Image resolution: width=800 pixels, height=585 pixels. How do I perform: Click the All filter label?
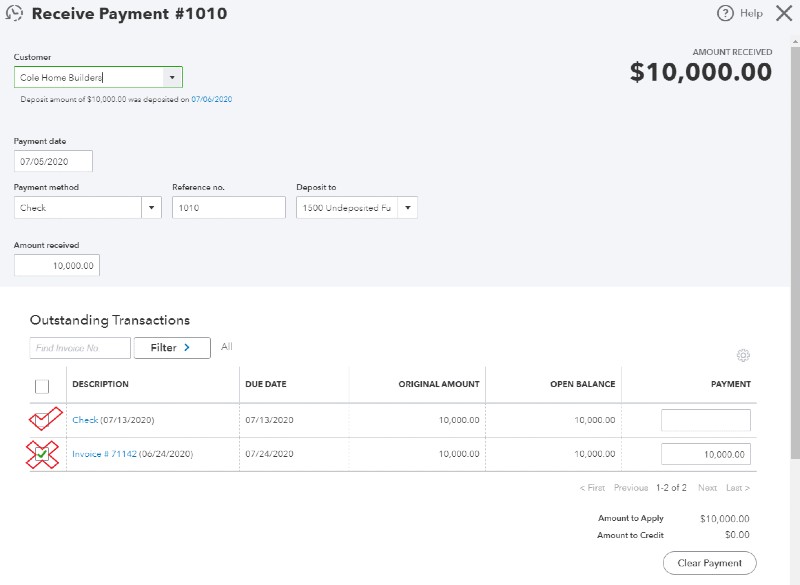(x=227, y=347)
